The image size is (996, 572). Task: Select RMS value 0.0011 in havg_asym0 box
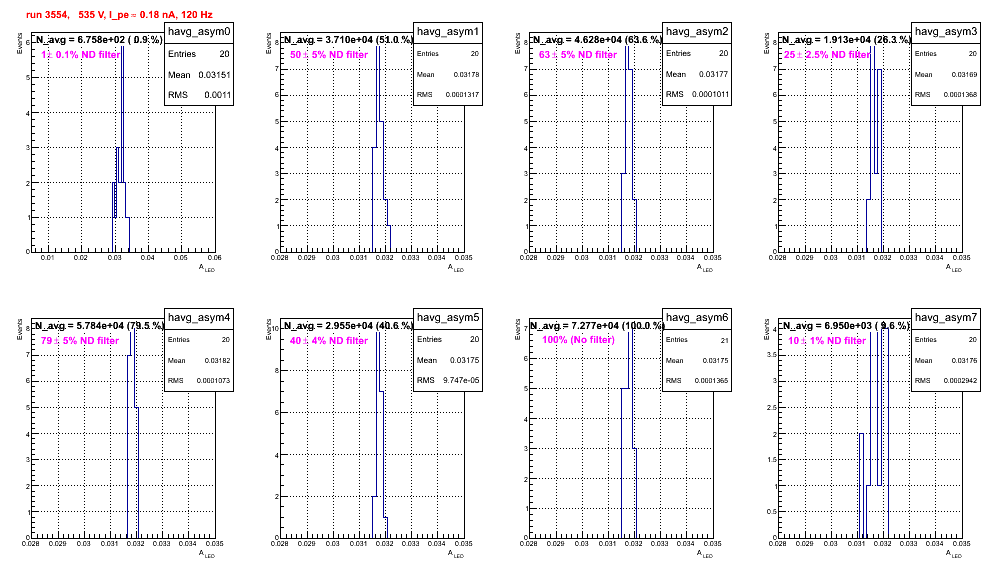pyautogui.click(x=217, y=95)
